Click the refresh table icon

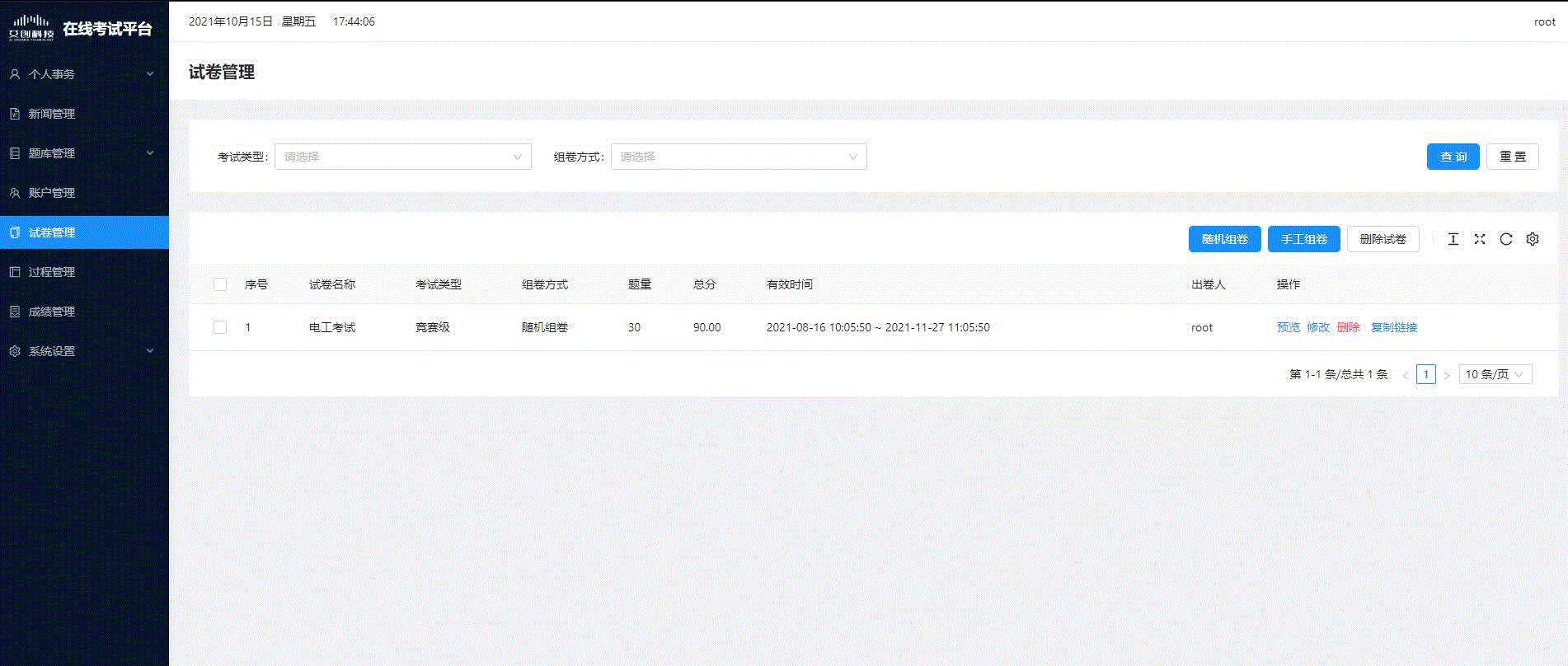1506,239
